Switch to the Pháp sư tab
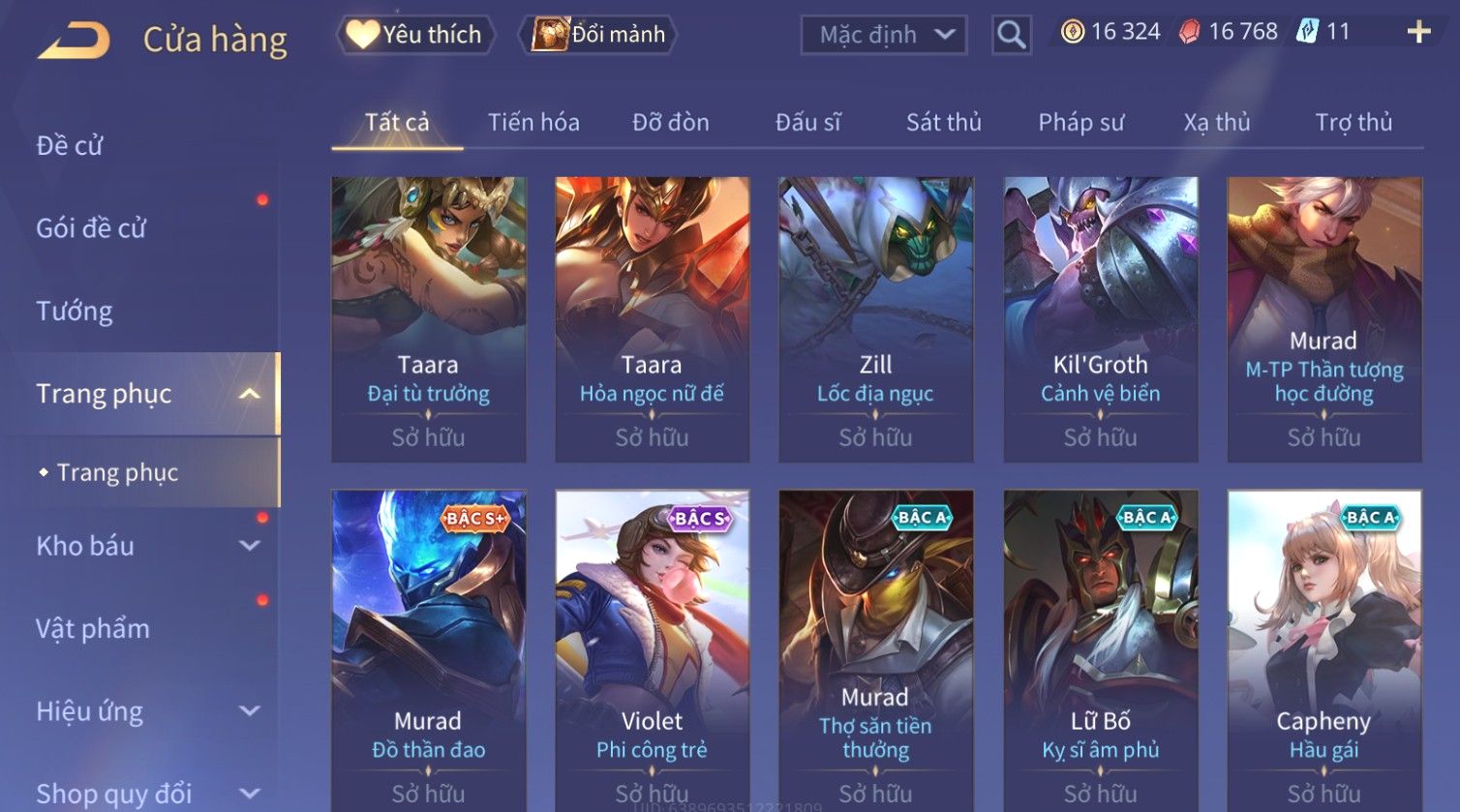The width and height of the screenshot is (1460, 812). click(1080, 123)
